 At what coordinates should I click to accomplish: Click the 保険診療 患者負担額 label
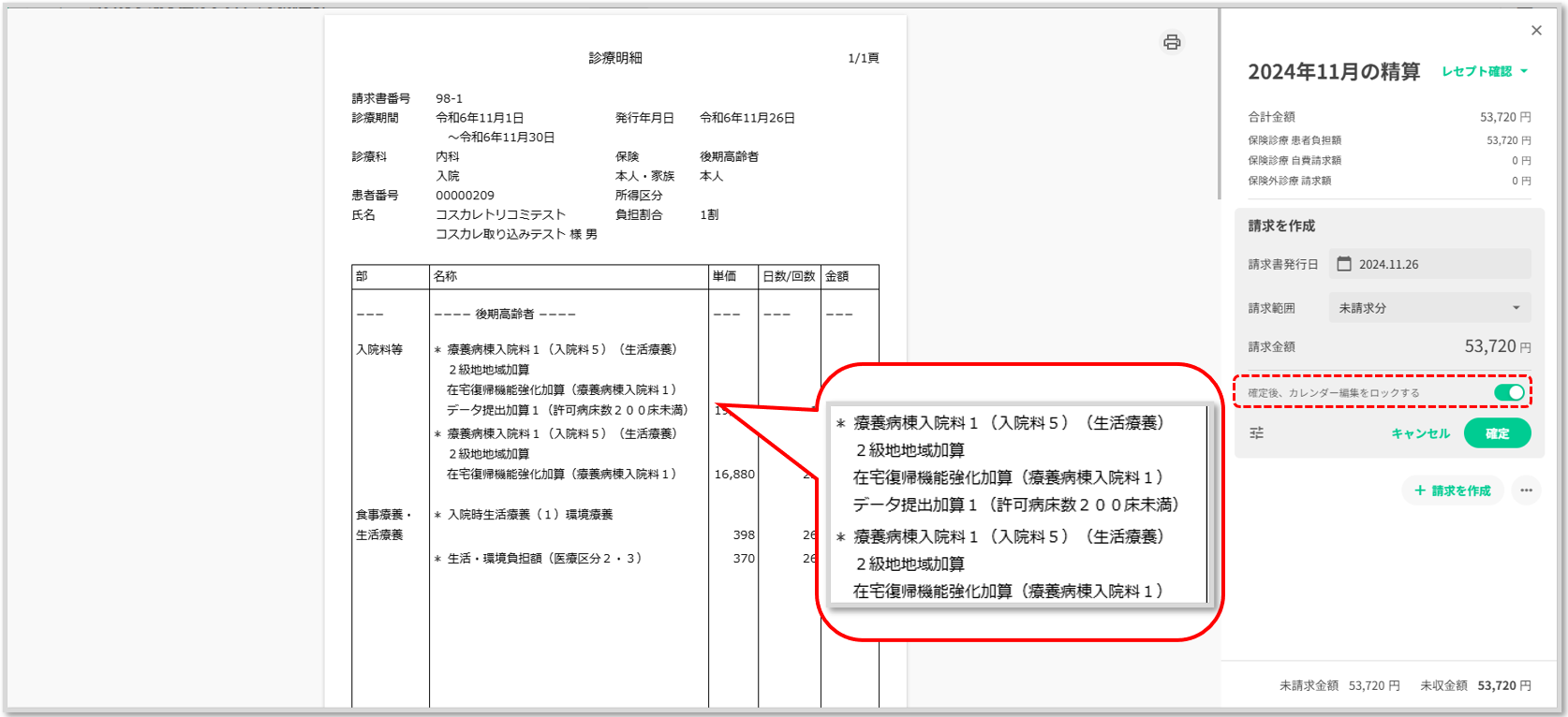[x=1294, y=140]
